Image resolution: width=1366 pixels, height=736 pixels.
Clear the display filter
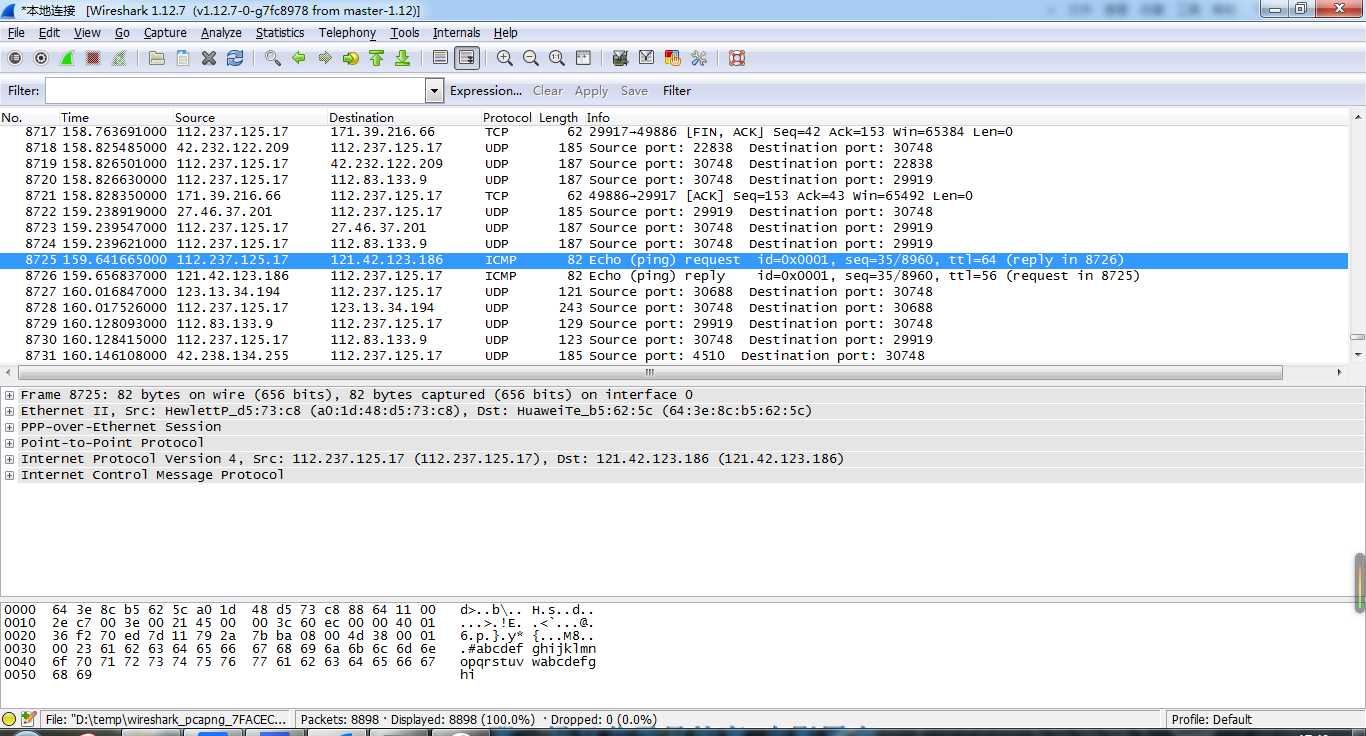pos(548,91)
